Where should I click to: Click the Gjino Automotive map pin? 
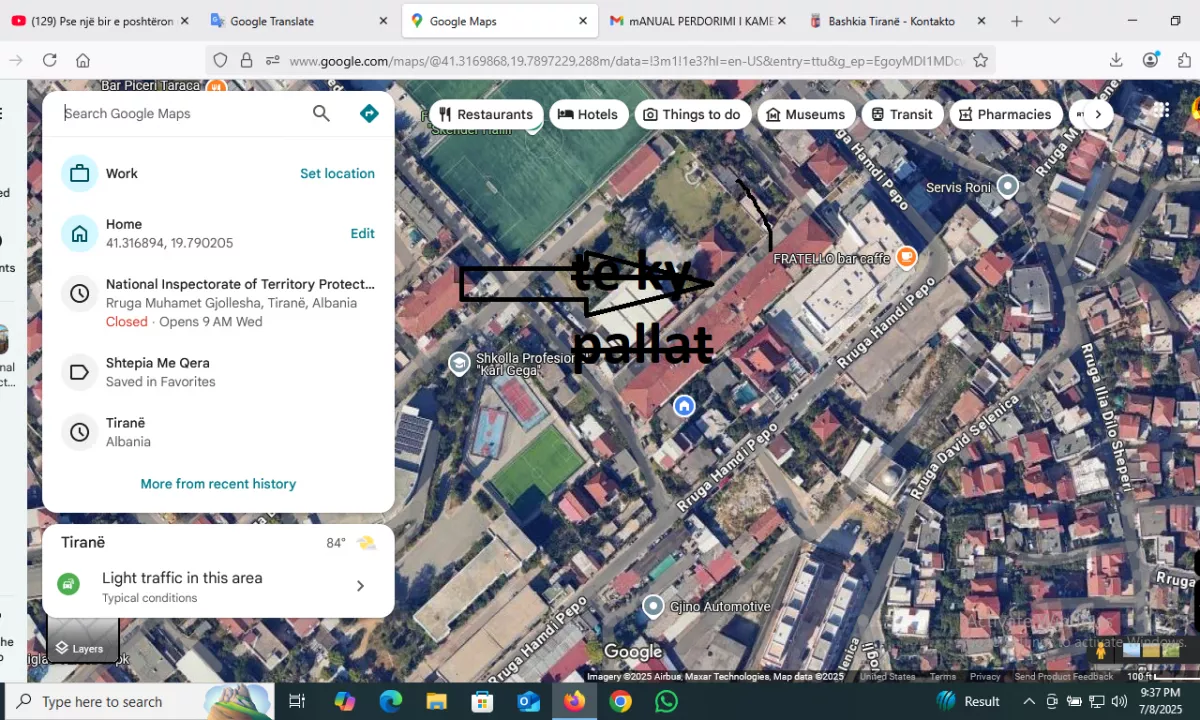click(x=653, y=606)
